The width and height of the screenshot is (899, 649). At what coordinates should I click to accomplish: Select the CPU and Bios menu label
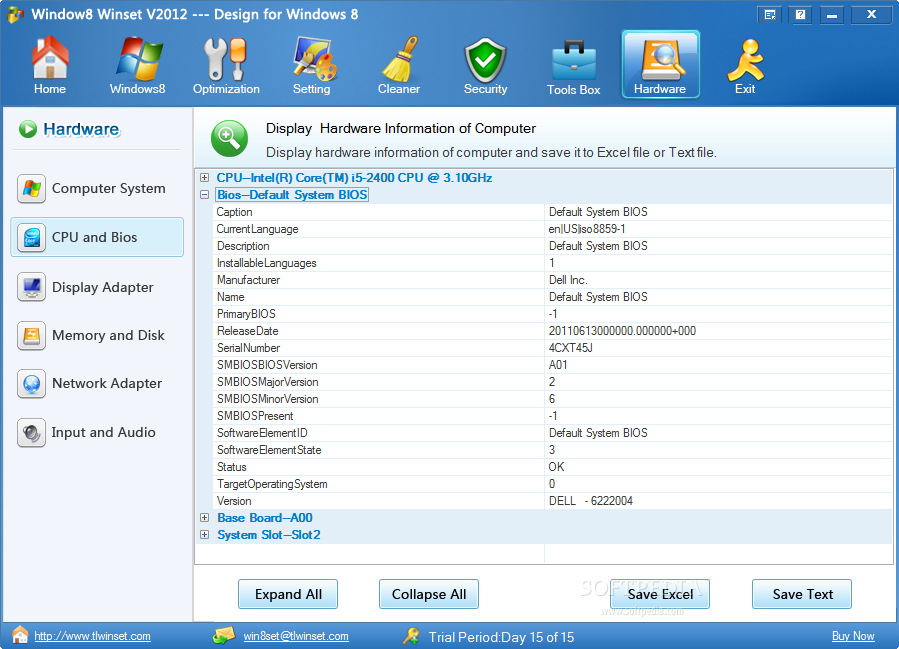tap(95, 237)
